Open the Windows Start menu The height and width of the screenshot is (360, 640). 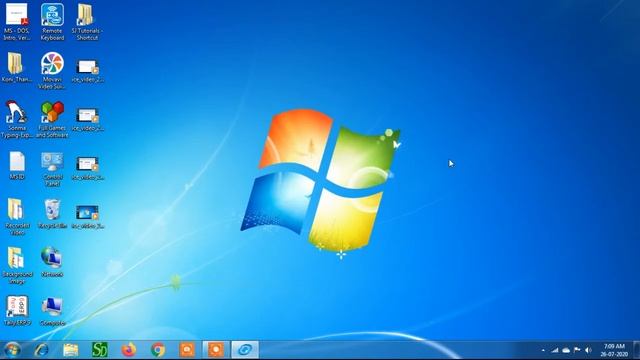[12, 350]
